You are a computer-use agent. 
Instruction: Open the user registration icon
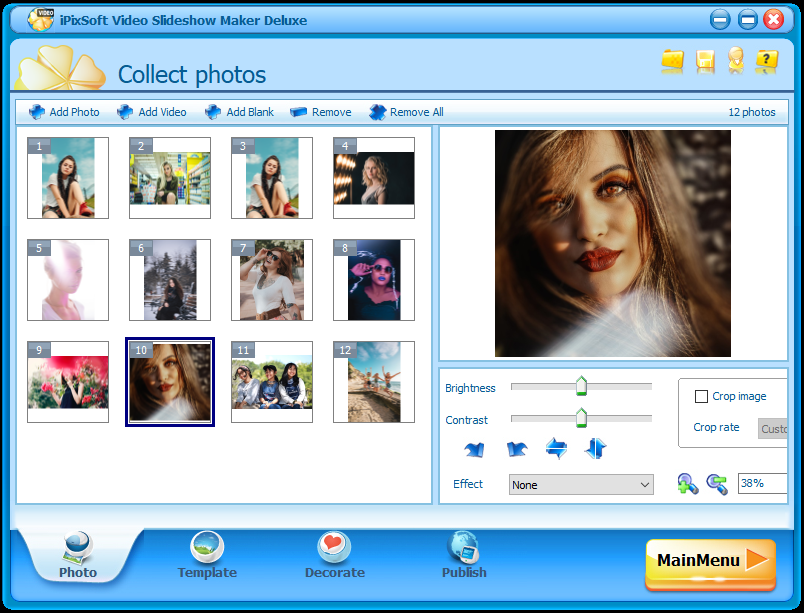tap(736, 60)
